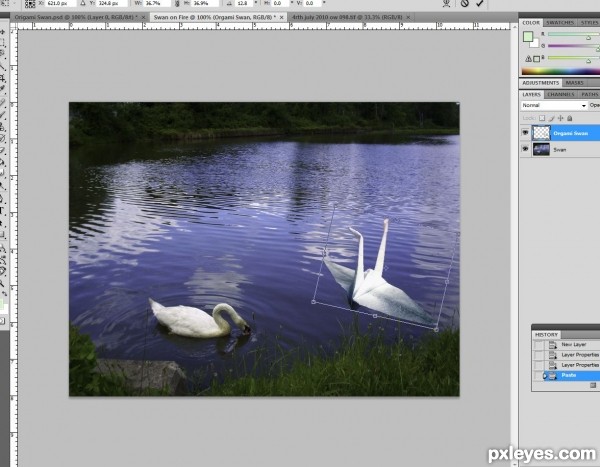Click the height field showing 36.9%
This screenshot has height=467, width=600.
click(x=205, y=3)
